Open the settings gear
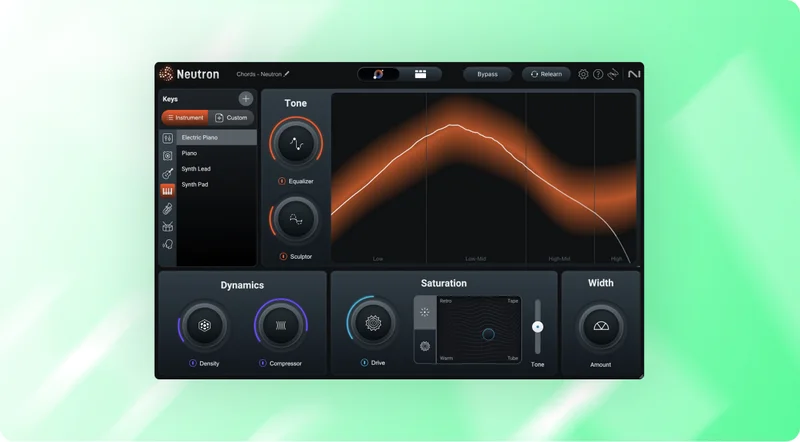 click(583, 74)
